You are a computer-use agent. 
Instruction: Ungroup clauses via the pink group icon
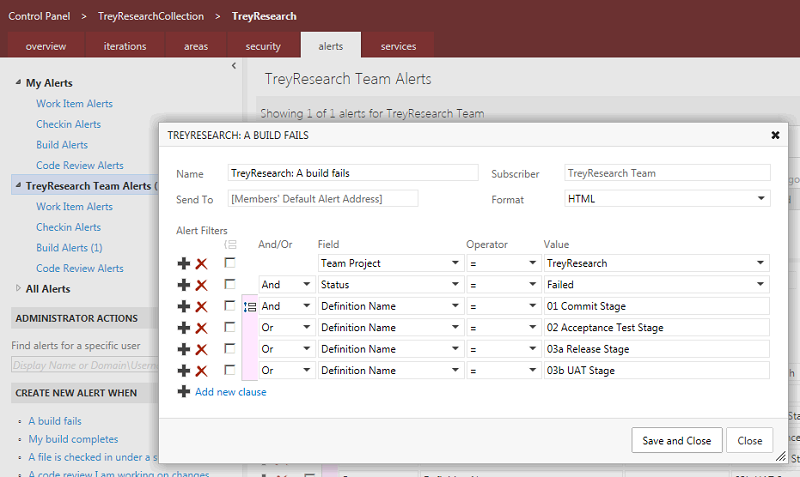(x=249, y=307)
